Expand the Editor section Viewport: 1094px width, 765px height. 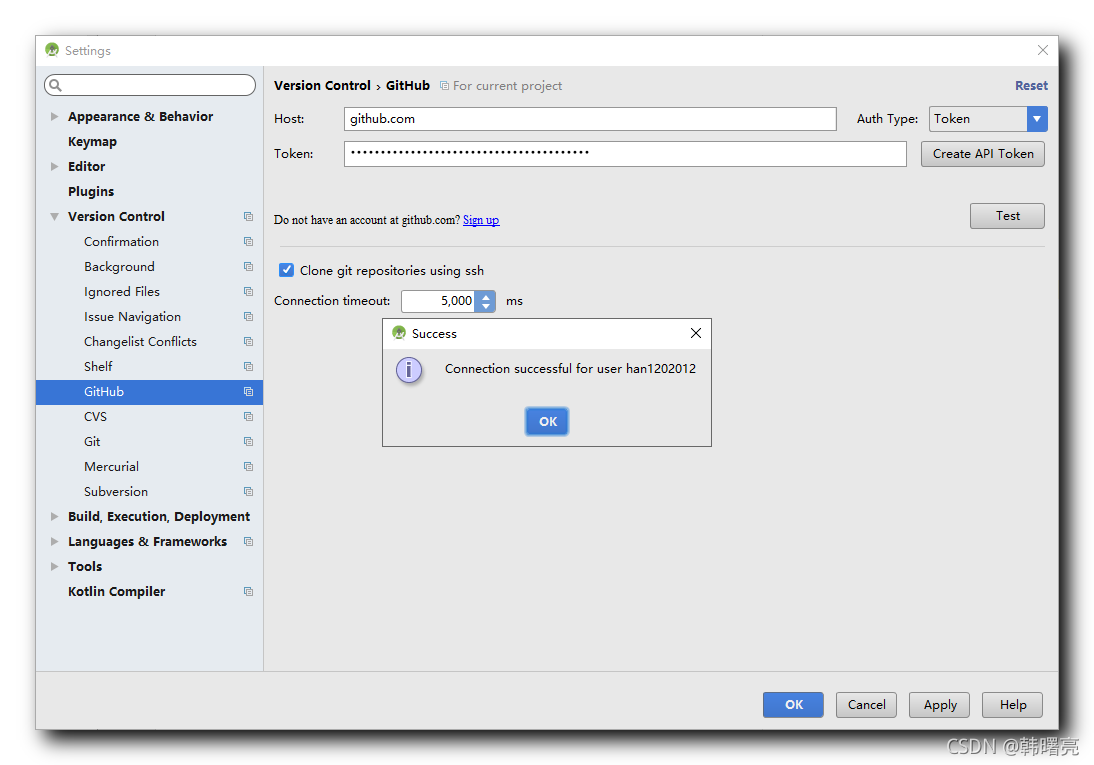54,166
